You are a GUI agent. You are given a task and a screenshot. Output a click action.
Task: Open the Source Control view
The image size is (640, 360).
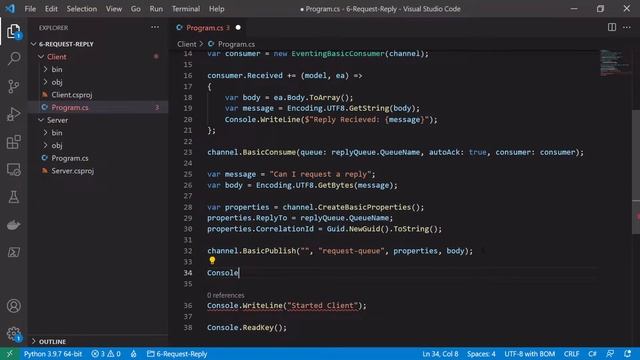13,86
